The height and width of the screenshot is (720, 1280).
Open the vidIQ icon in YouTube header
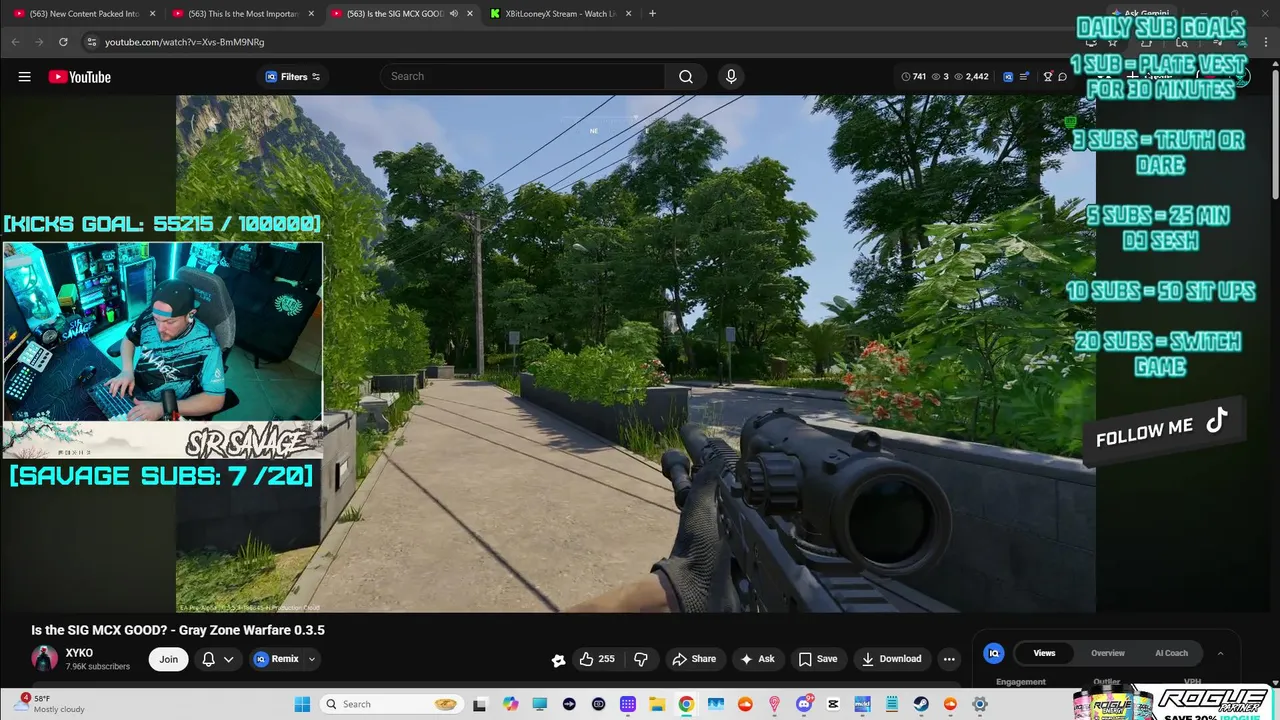1008,77
